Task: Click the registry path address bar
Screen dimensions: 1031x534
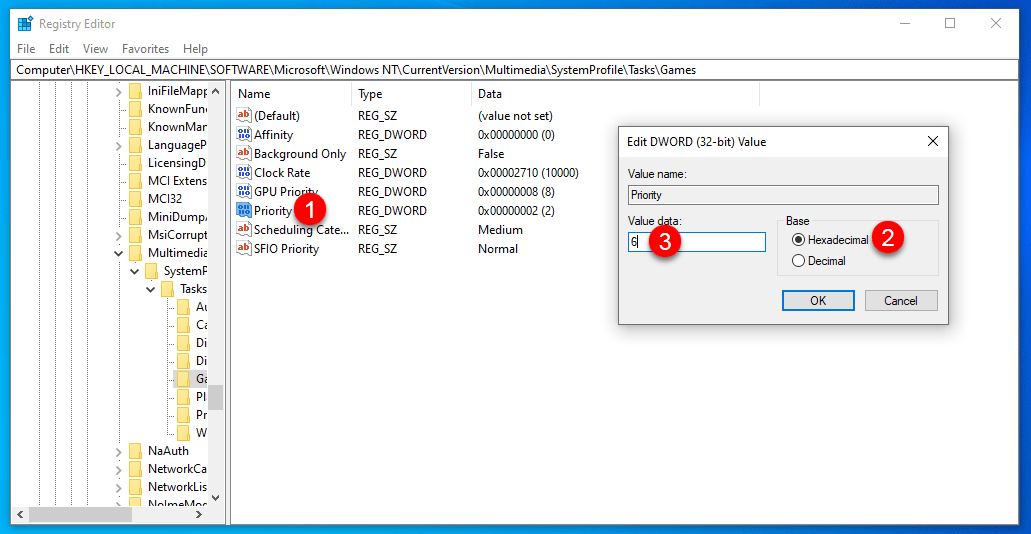Action: point(516,69)
